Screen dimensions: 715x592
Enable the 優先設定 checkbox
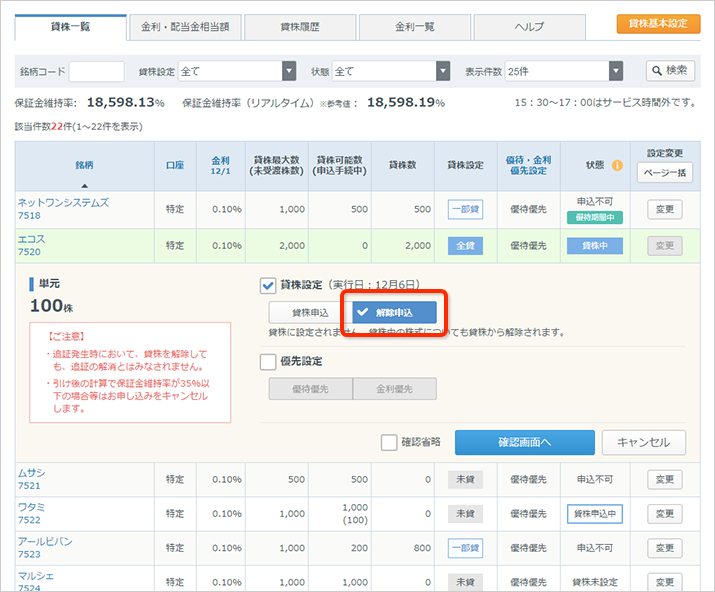pos(268,362)
